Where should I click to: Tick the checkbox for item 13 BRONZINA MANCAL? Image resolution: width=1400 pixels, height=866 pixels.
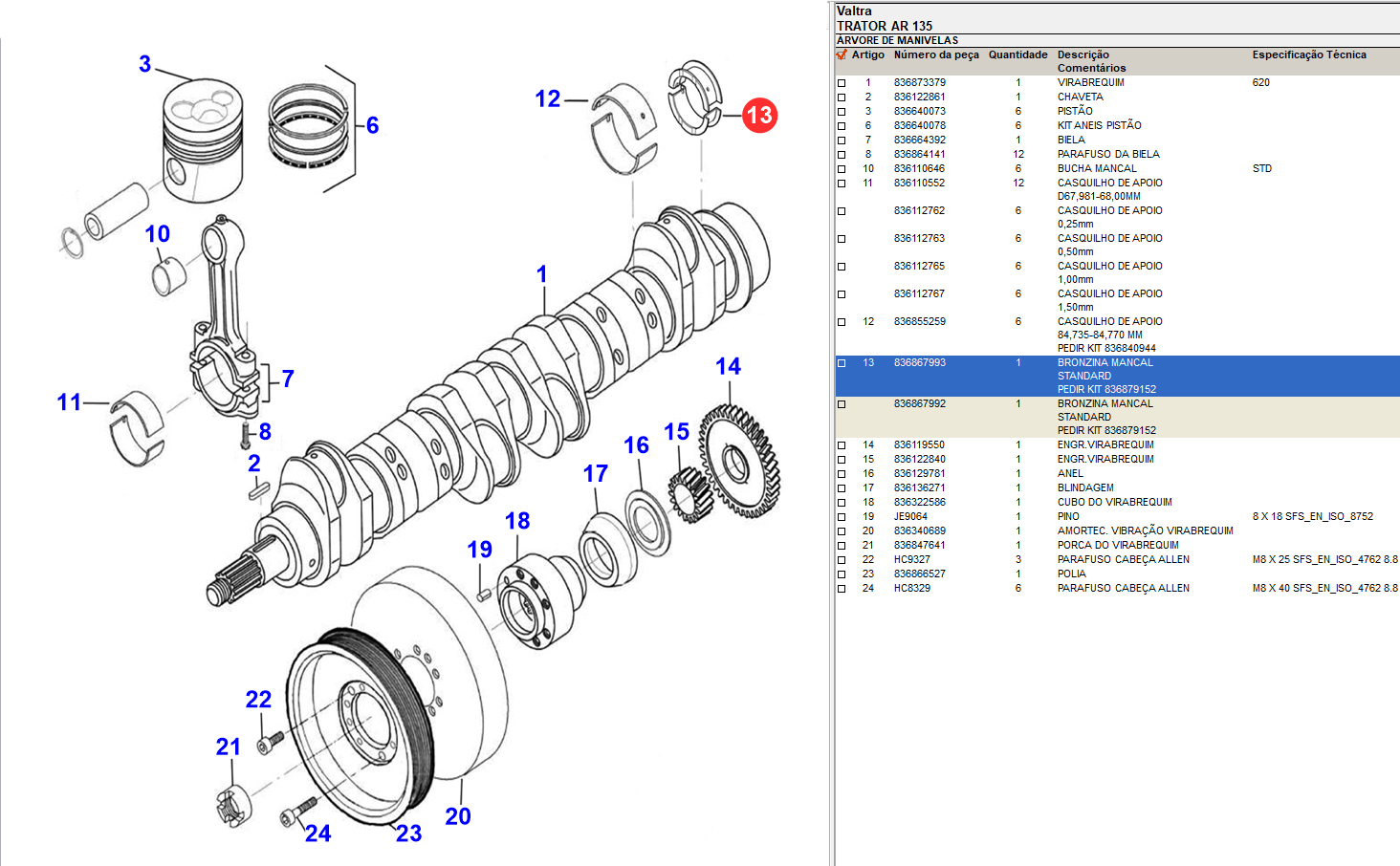tap(842, 363)
